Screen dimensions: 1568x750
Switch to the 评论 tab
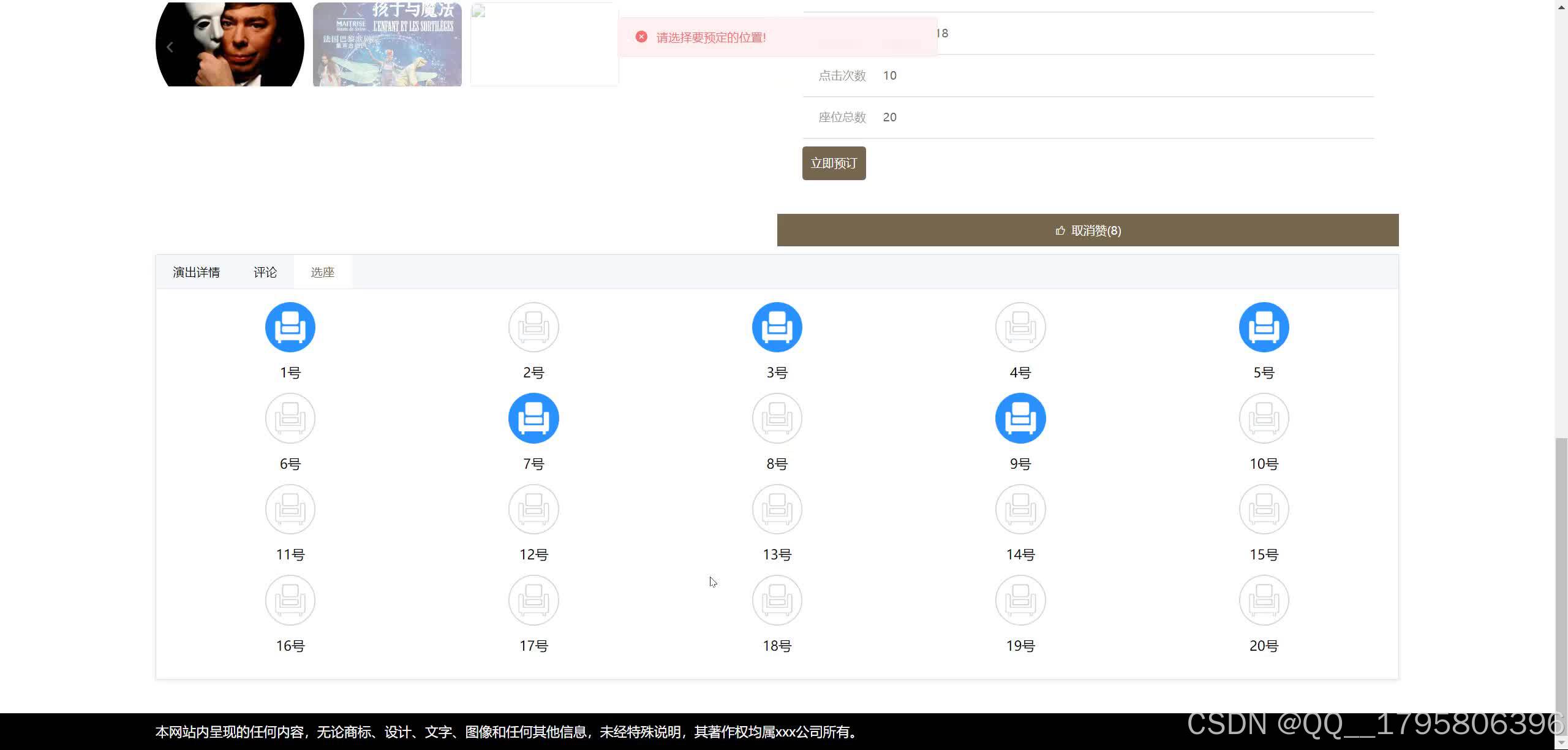[x=265, y=272]
